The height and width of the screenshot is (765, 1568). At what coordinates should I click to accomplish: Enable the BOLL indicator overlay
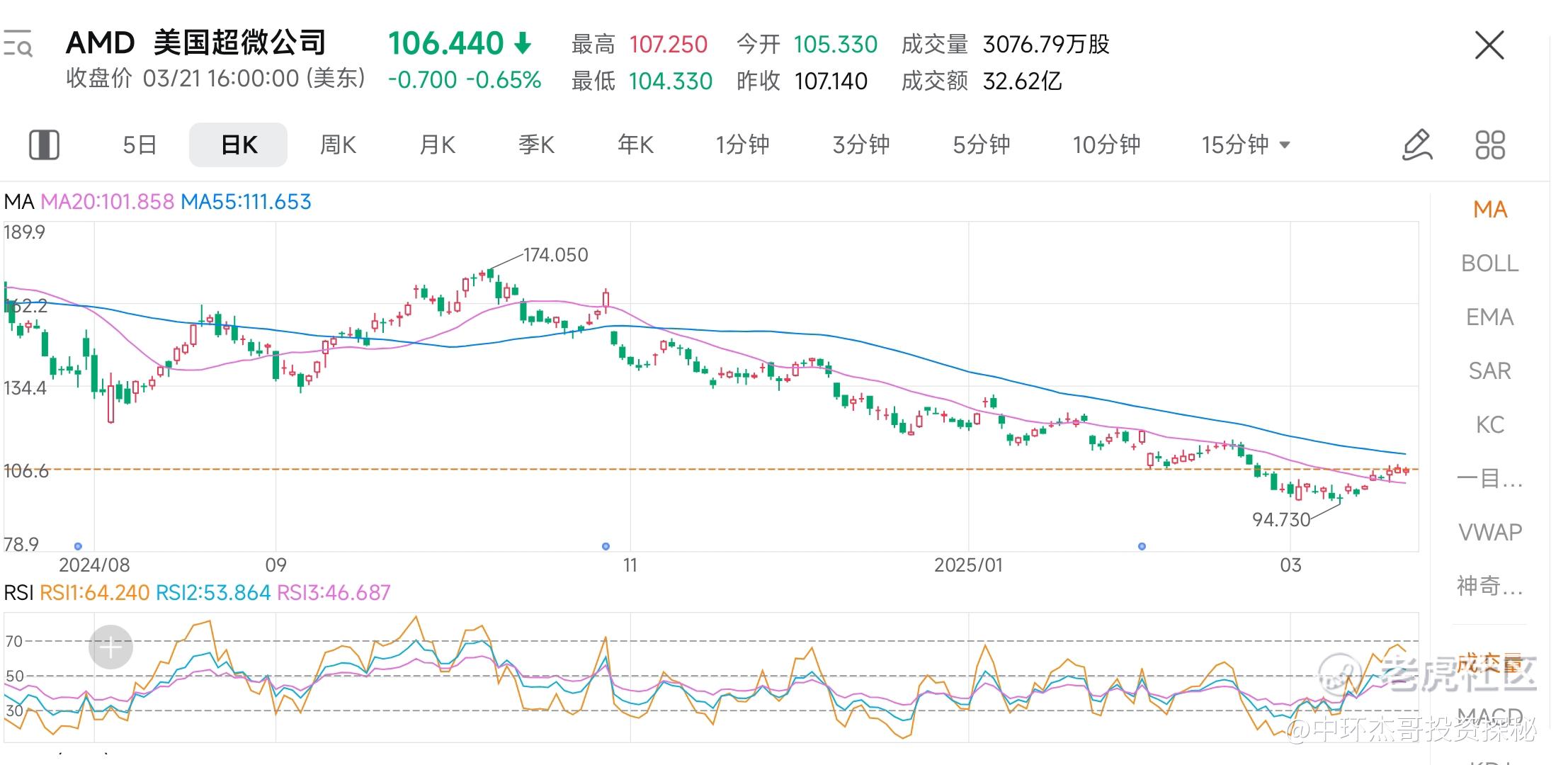[1489, 263]
